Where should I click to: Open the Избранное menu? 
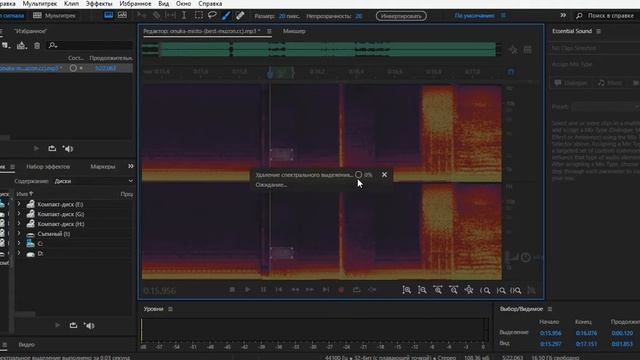[135, 4]
